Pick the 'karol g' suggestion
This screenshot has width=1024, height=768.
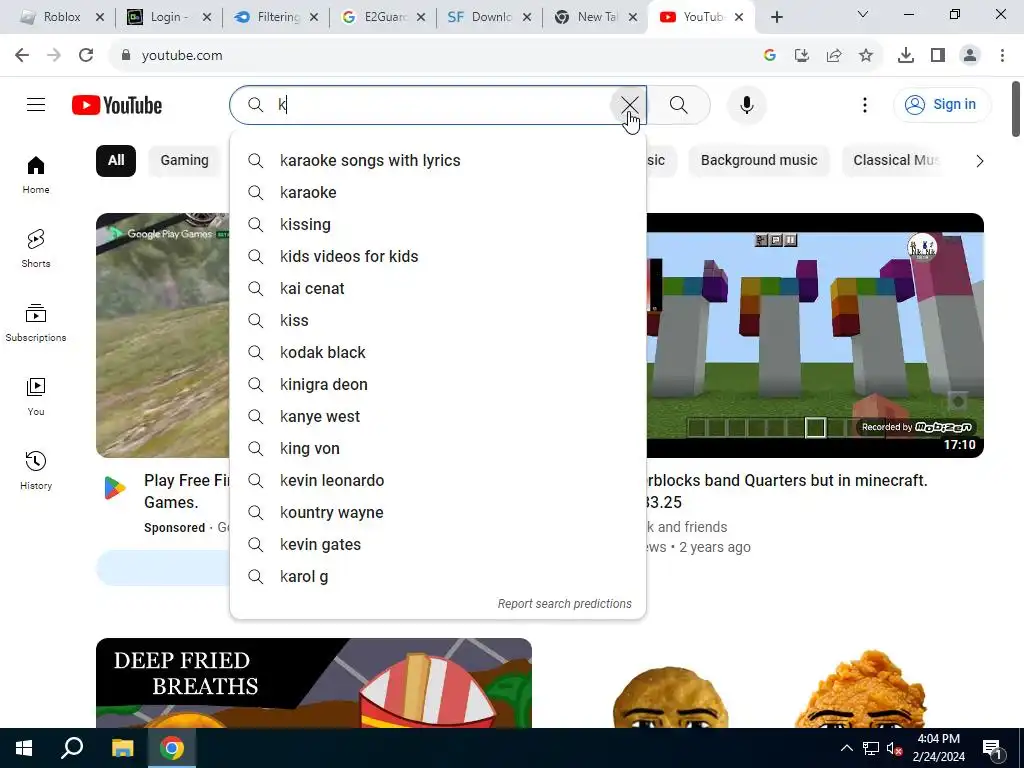coord(438,577)
